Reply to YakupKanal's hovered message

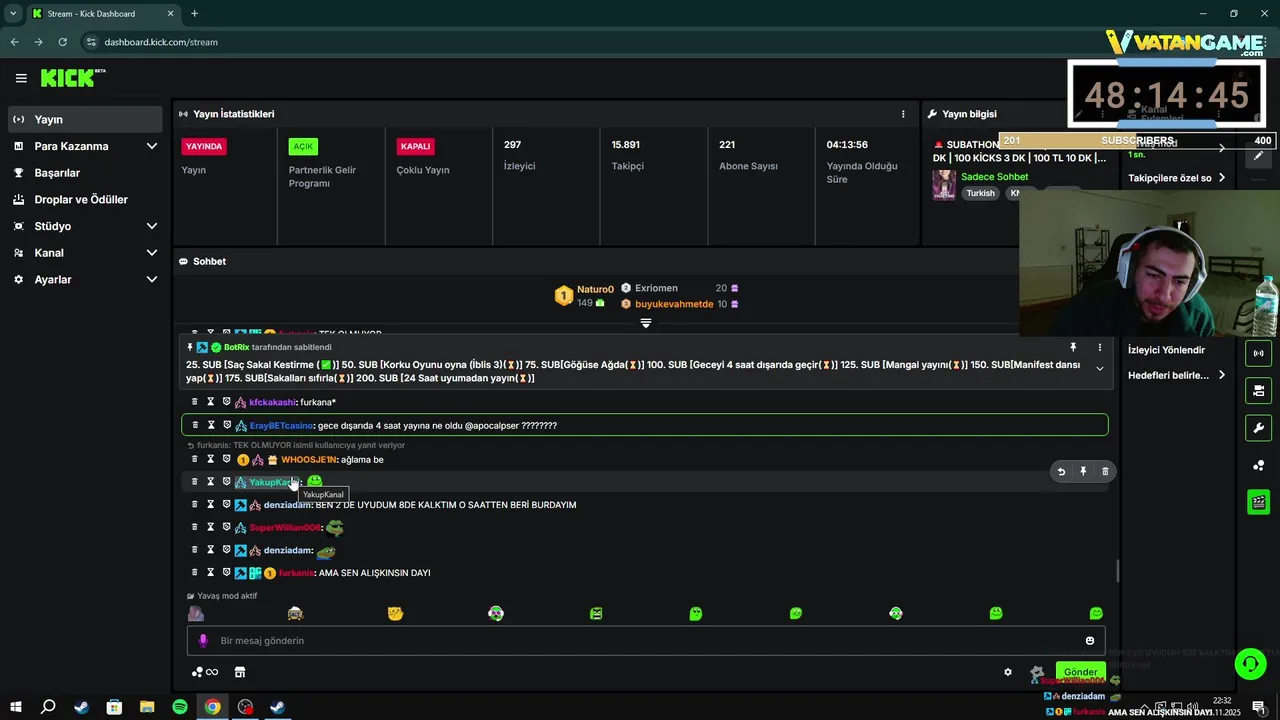coord(1061,471)
